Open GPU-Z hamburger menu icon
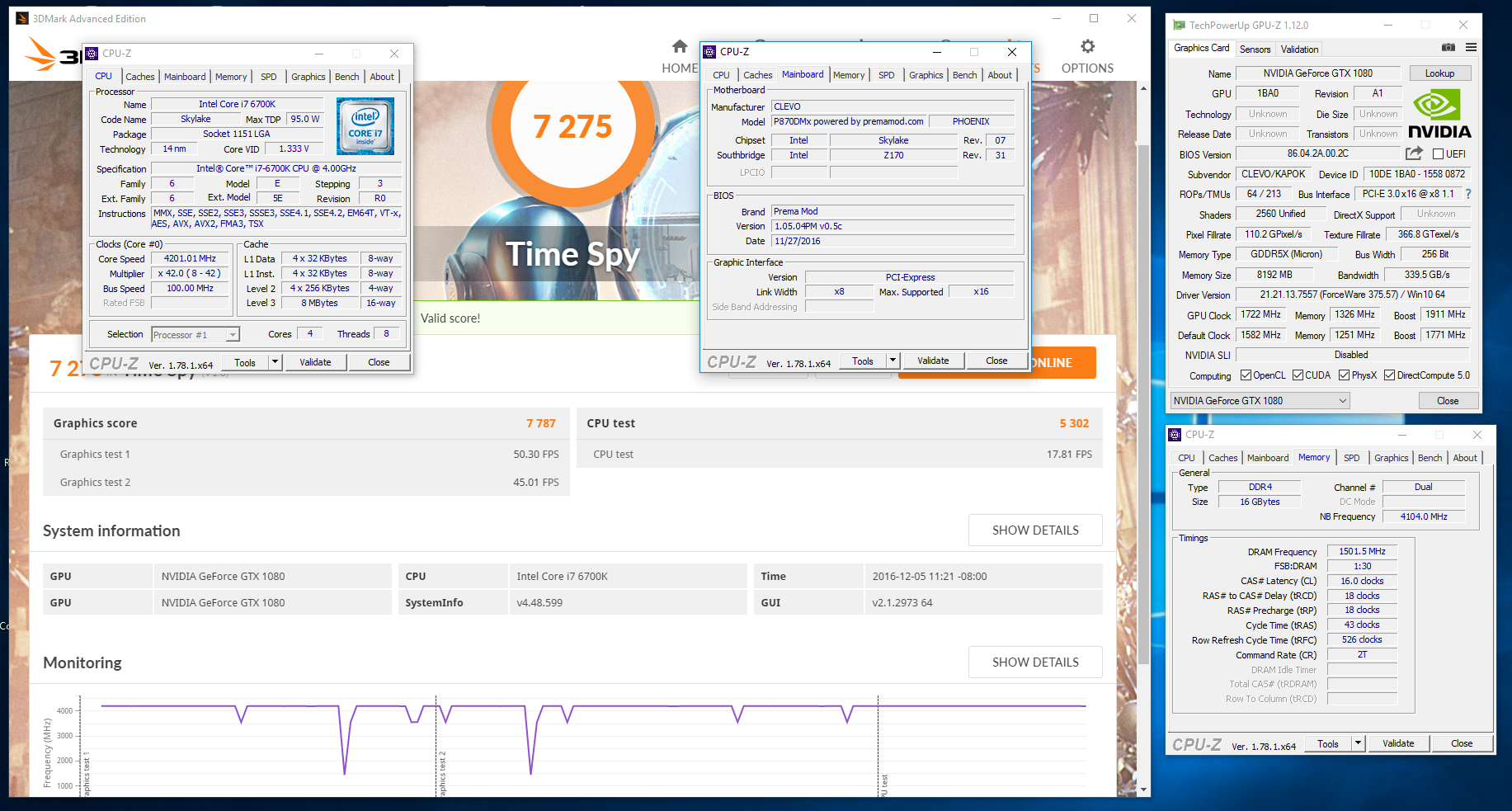Image resolution: width=1512 pixels, height=811 pixels. click(1471, 48)
